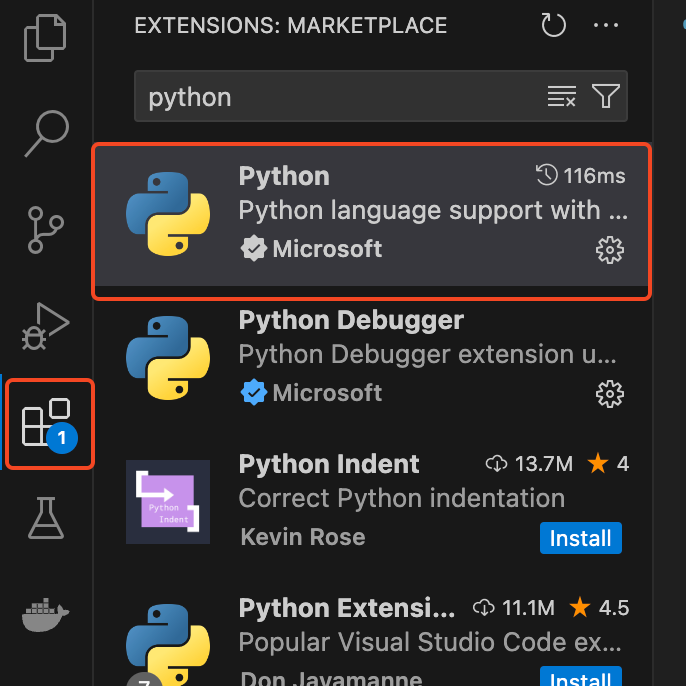Open the Extensions view
The width and height of the screenshot is (686, 686).
click(x=47, y=423)
